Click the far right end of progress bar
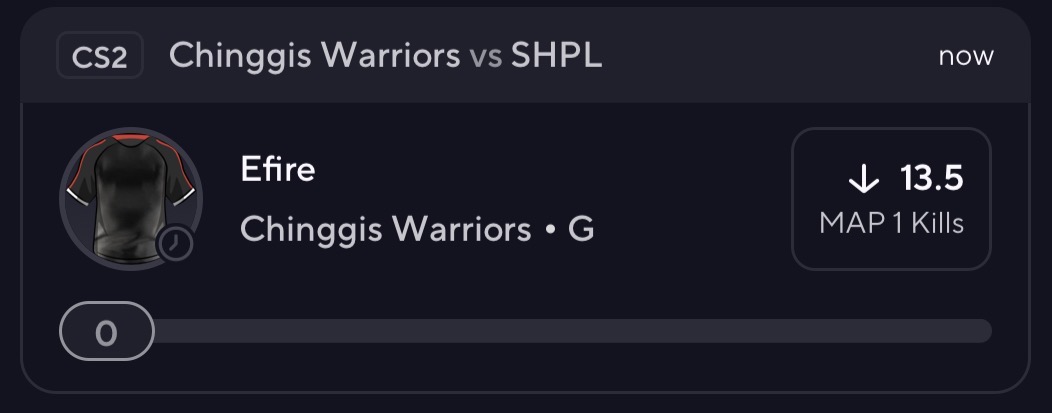 click(x=982, y=331)
